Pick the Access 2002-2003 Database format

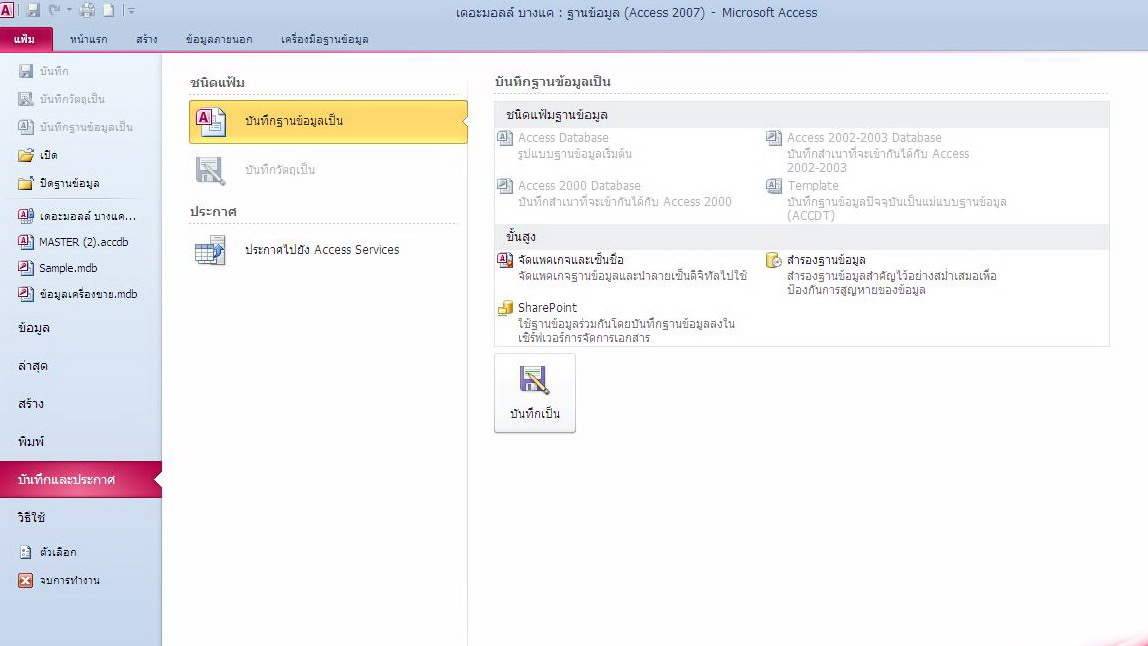(x=868, y=152)
